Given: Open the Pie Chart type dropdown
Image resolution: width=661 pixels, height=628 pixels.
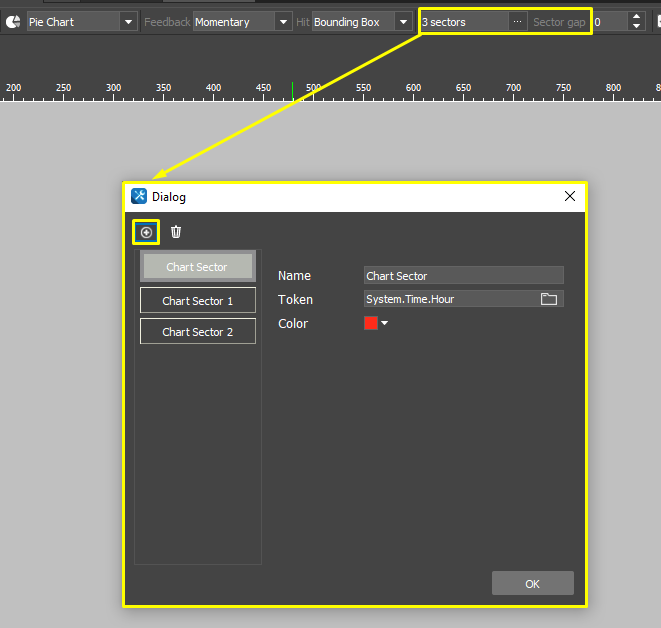Looking at the screenshot, I should tap(128, 21).
